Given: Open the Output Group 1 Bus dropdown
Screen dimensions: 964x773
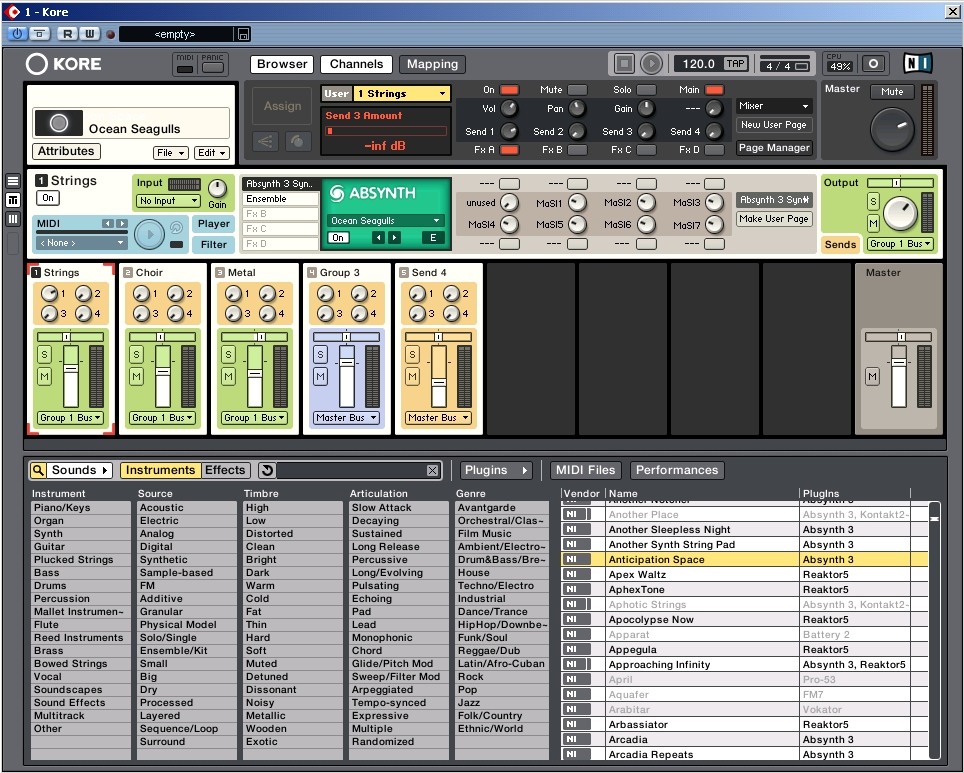Looking at the screenshot, I should click(x=901, y=244).
